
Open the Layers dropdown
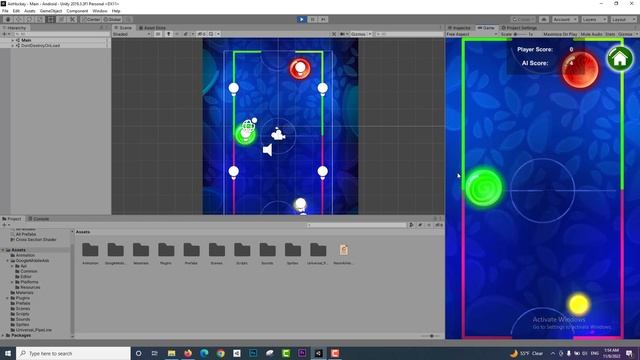pos(594,19)
